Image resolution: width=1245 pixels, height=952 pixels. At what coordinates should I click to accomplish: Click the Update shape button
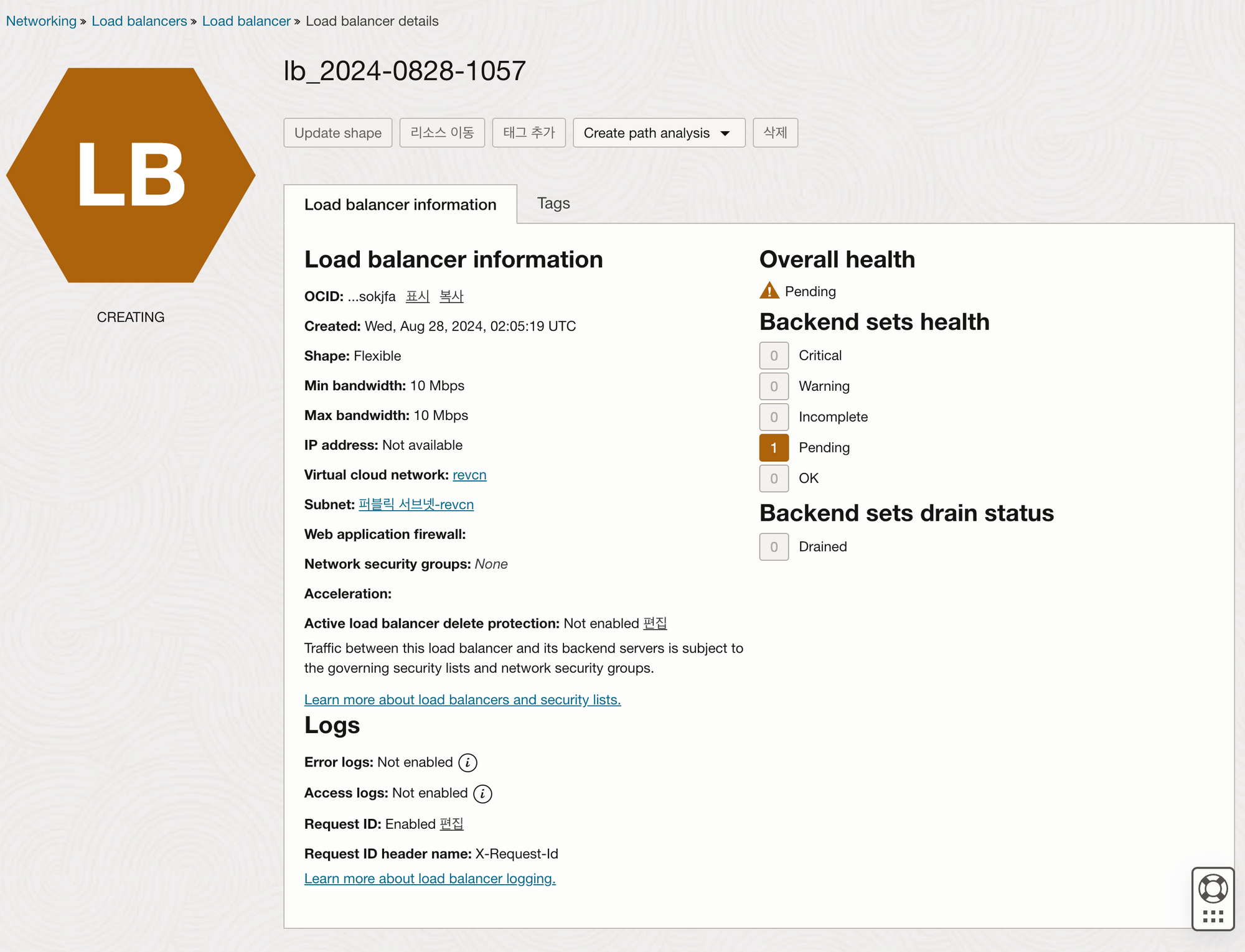[337, 133]
